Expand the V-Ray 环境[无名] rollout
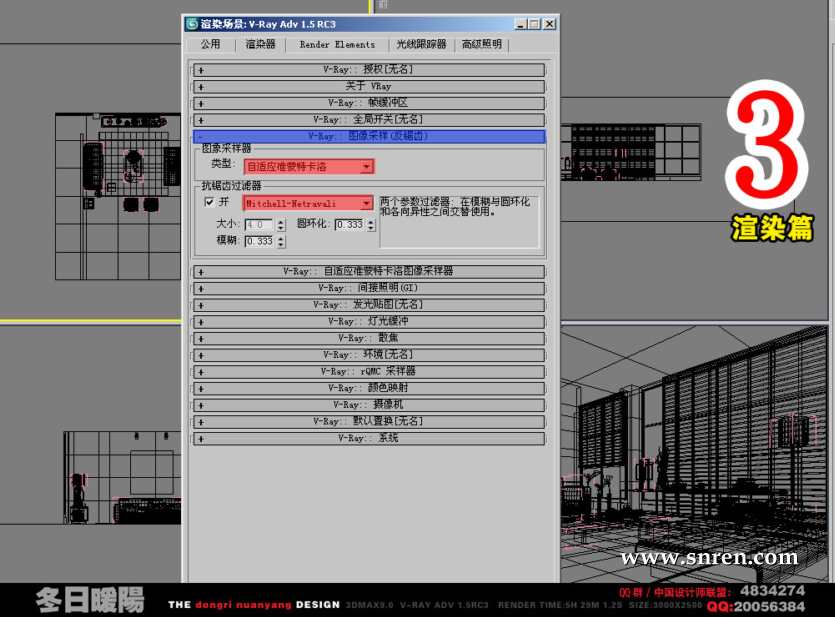Image resolution: width=835 pixels, height=617 pixels. click(369, 355)
